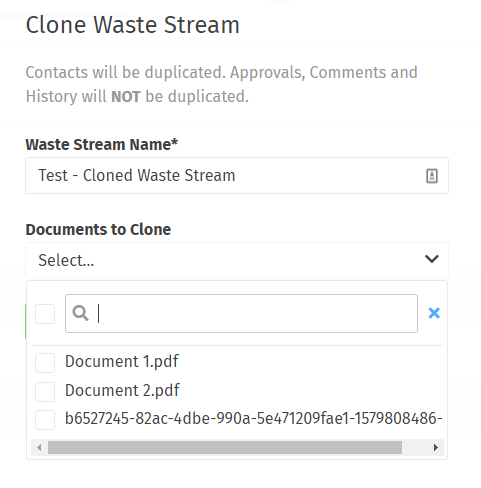Focus the document search input box
Image resolution: width=481 pixels, height=488 pixels.
241,313
